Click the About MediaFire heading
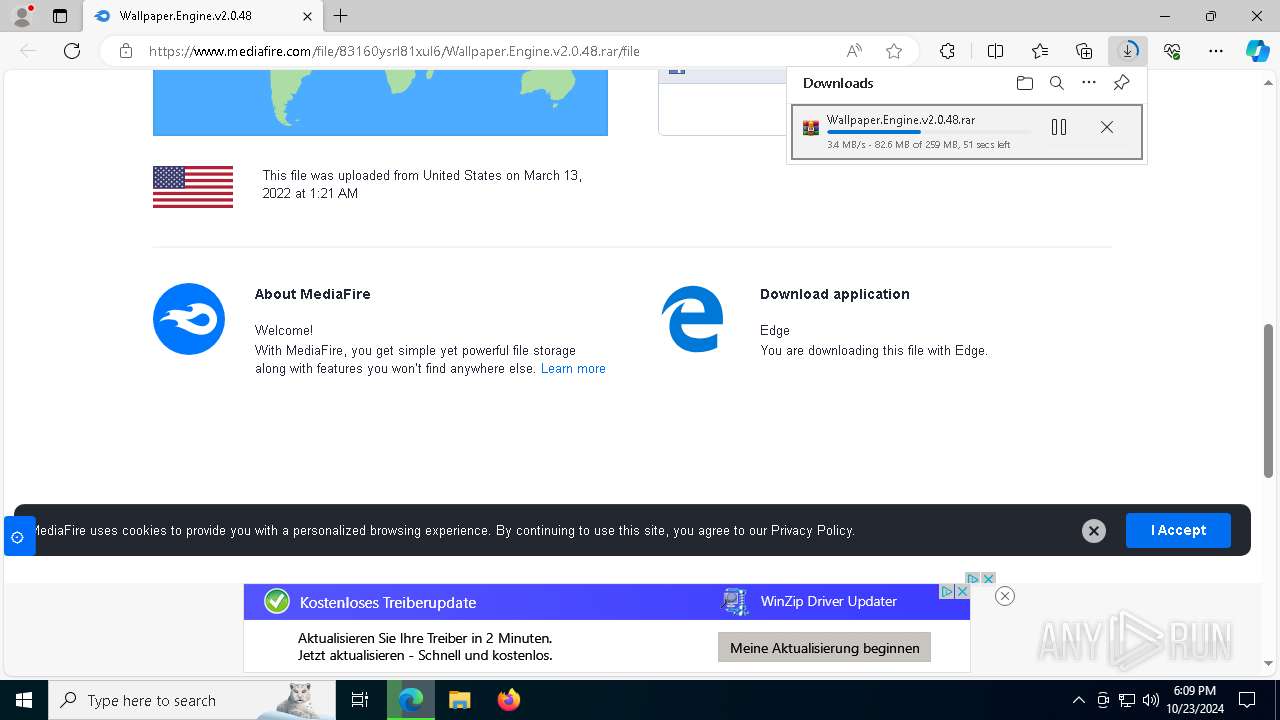Viewport: 1280px width, 720px height. click(312, 294)
